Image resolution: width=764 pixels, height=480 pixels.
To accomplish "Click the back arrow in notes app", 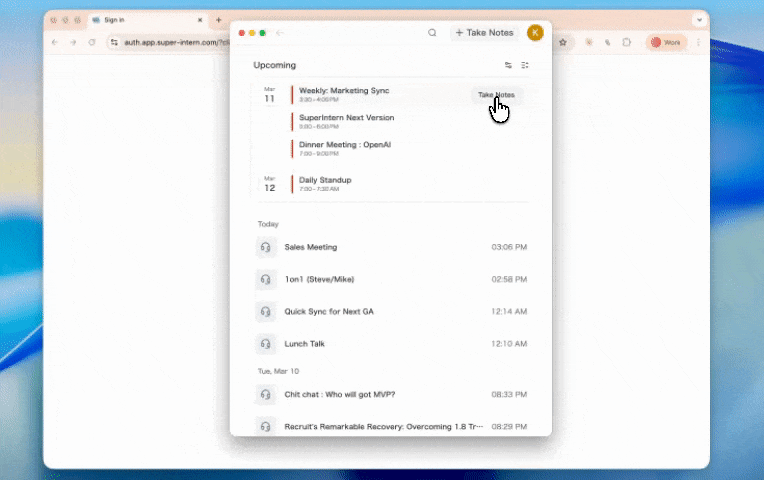I will click(280, 33).
